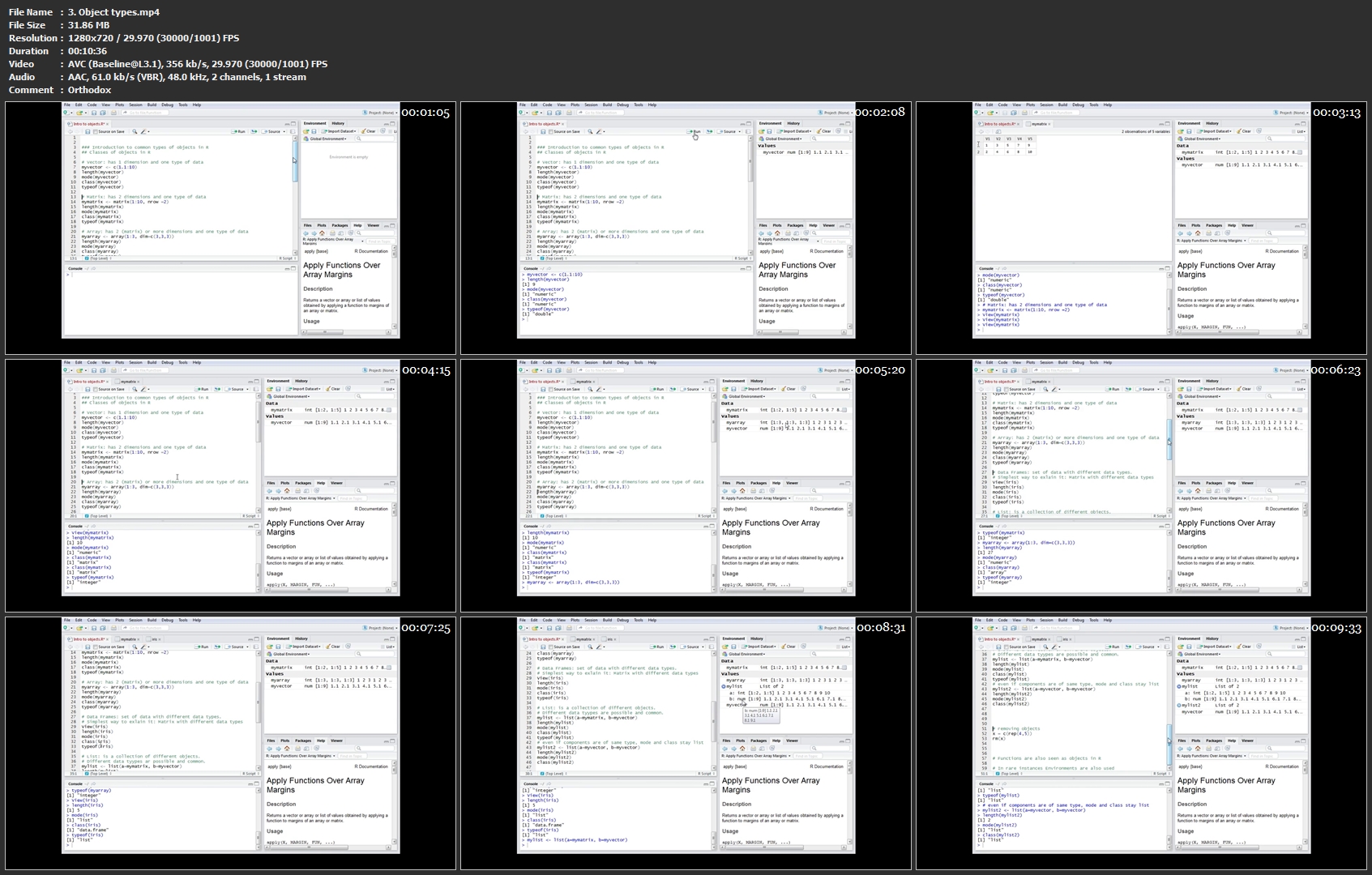This screenshot has width=1372, height=875.
Task: Click the mymatrix grid icon in 00:03:13 frame
Action: pos(1300,152)
